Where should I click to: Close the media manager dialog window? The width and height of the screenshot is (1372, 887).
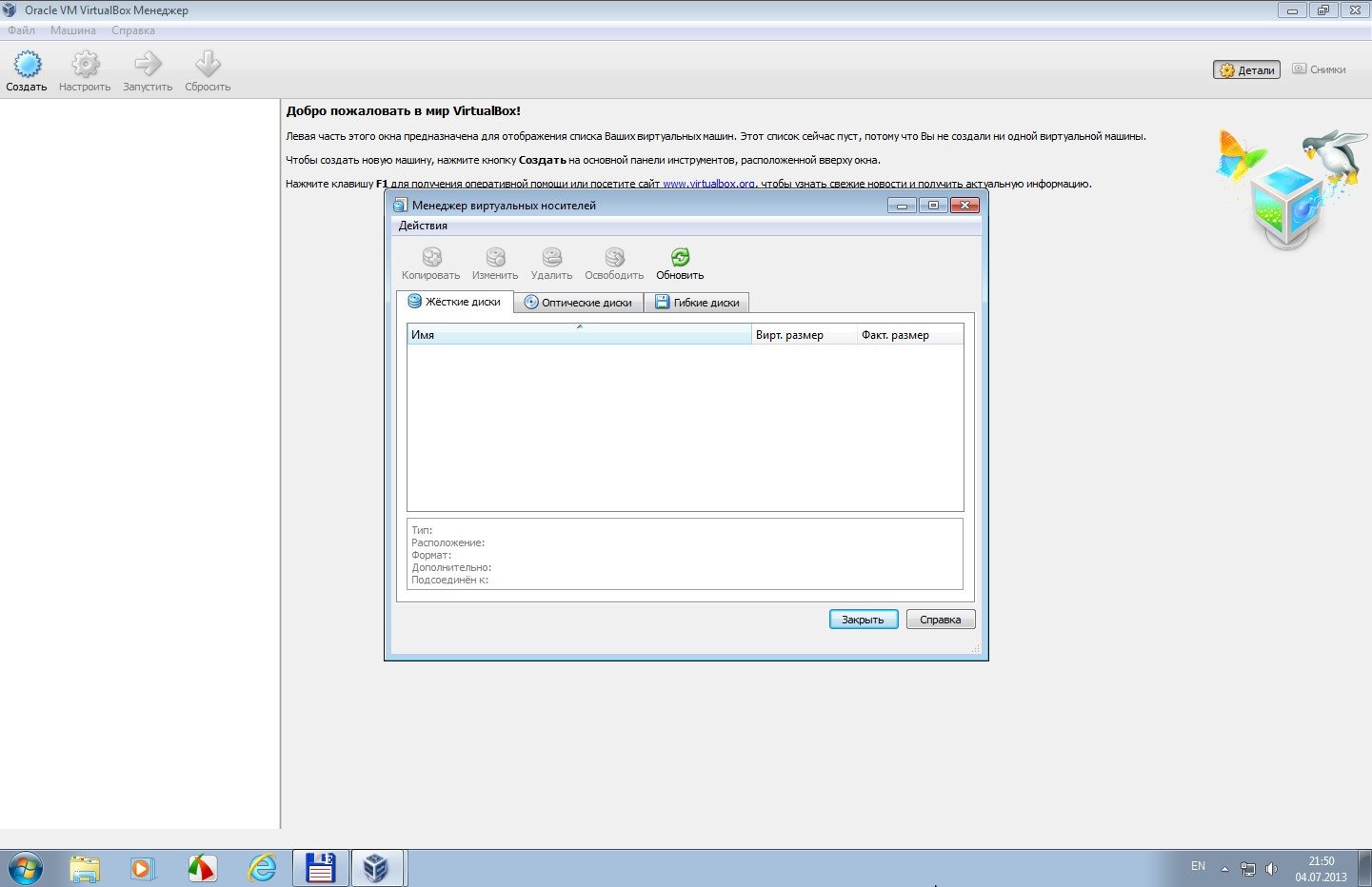coord(964,206)
